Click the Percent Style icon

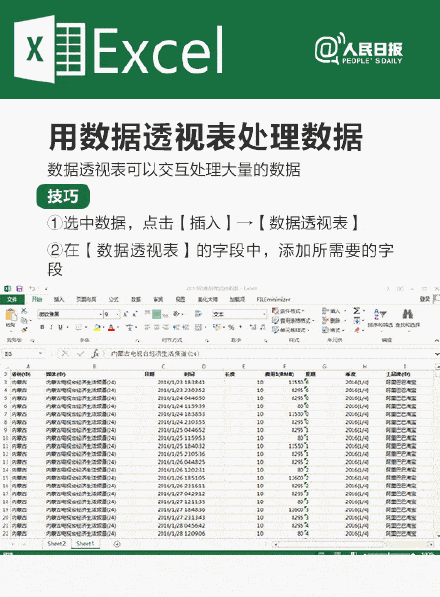click(231, 327)
